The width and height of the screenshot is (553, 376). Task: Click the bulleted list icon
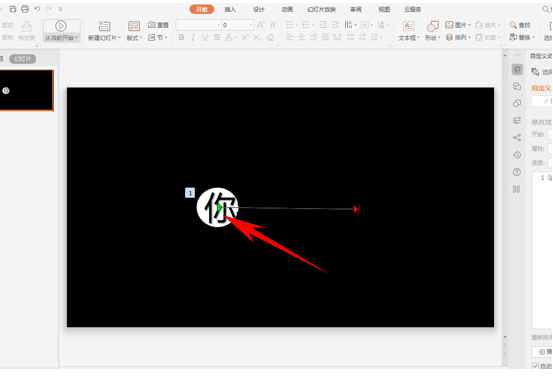point(290,25)
